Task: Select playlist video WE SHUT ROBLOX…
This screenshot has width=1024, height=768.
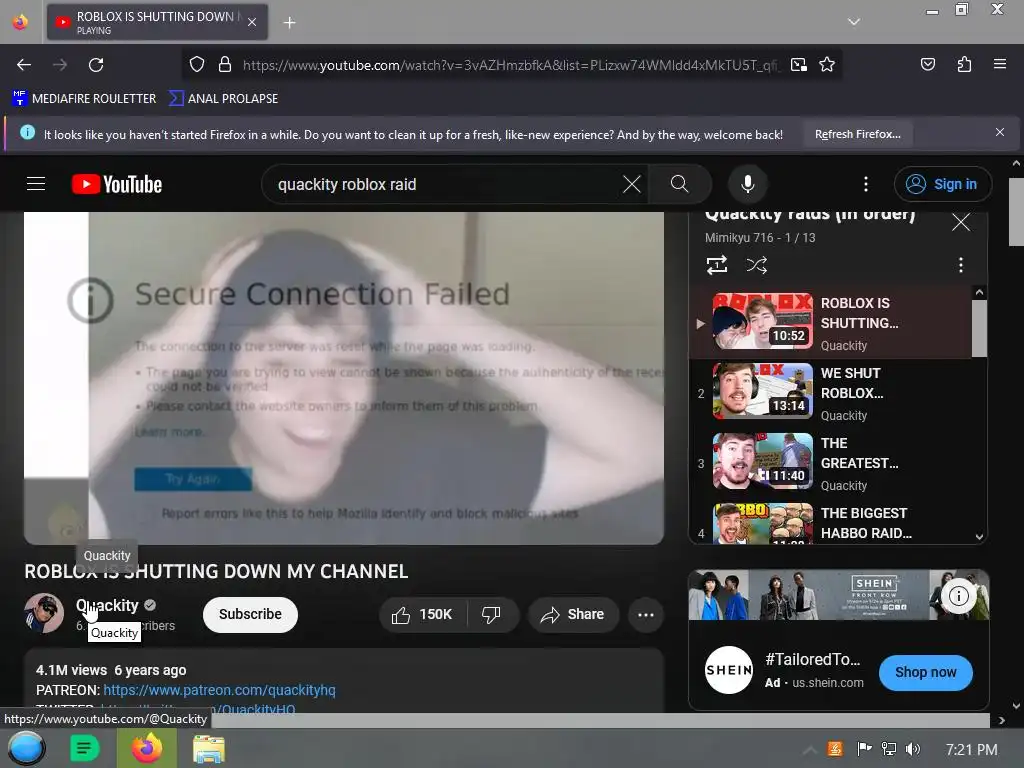Action: [831, 393]
